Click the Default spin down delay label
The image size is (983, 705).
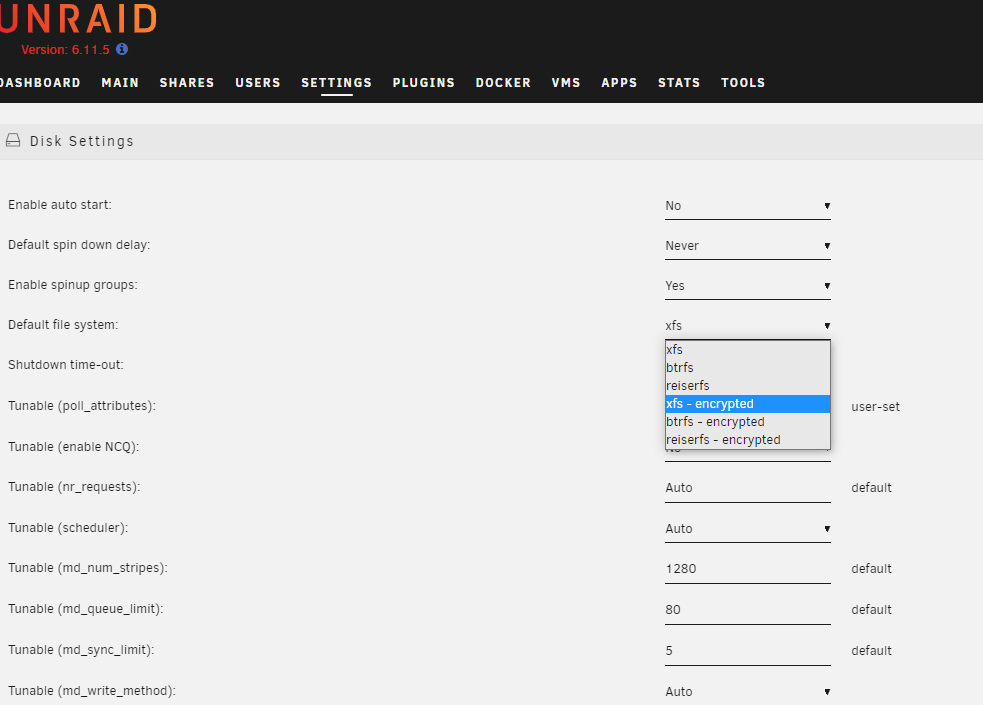79,245
